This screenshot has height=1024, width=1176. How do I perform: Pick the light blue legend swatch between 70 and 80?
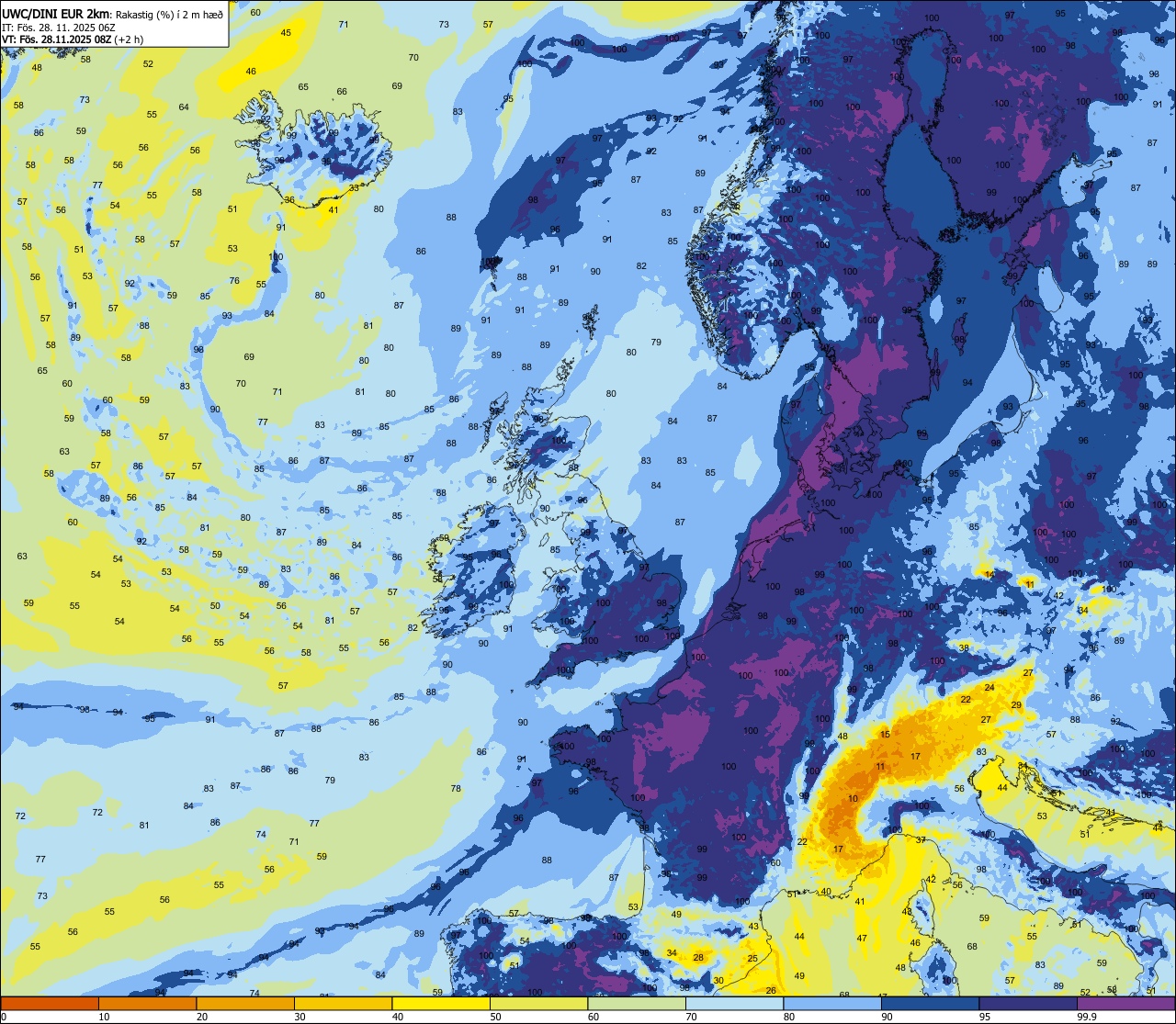pos(734,1003)
